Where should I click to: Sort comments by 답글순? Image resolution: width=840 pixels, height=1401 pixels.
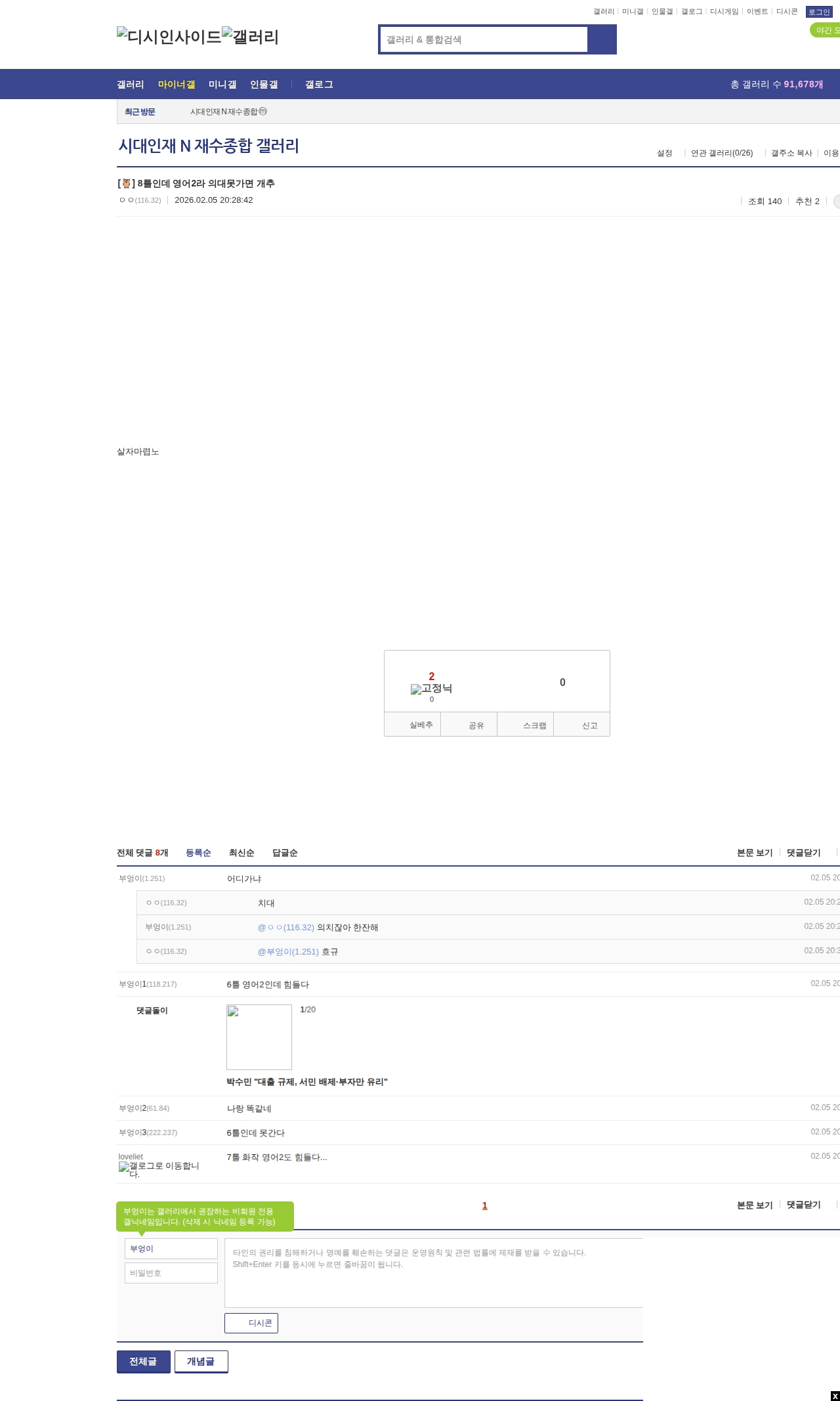pyautogui.click(x=285, y=853)
